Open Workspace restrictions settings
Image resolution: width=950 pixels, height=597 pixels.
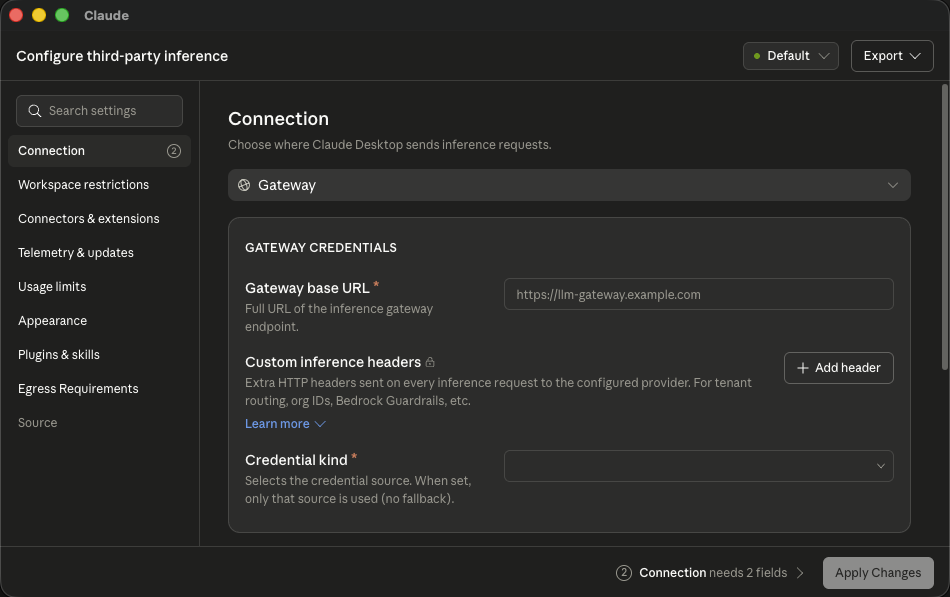coord(84,185)
